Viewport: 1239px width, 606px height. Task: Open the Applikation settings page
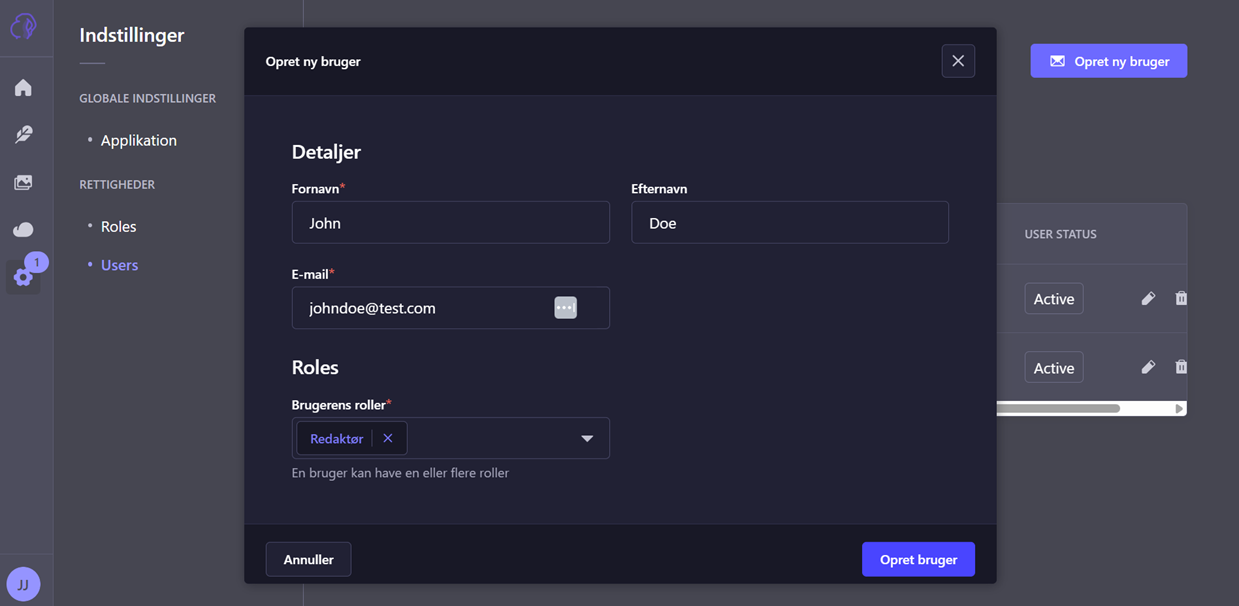[x=138, y=140]
